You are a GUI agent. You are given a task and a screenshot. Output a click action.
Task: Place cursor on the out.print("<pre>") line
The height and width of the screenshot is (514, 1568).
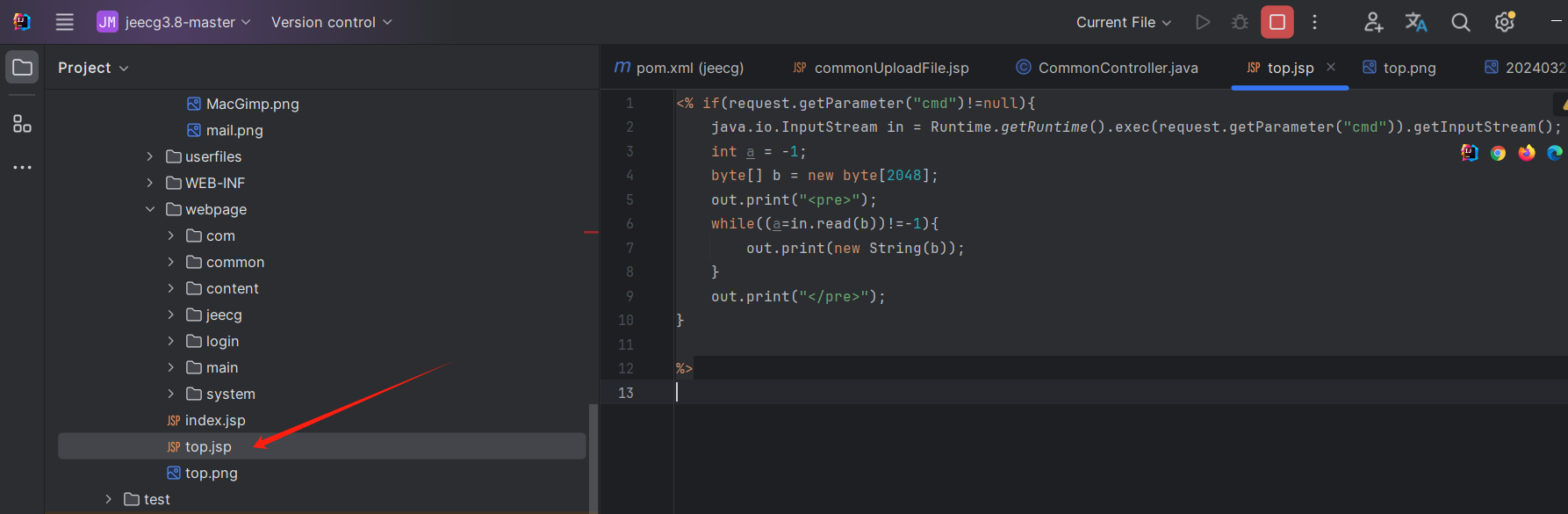[x=794, y=200]
